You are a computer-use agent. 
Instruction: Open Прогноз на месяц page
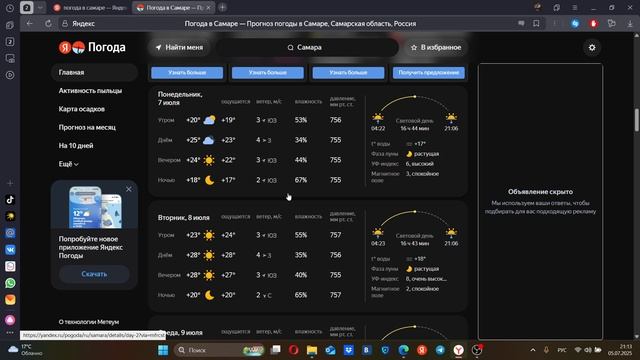tap(87, 127)
